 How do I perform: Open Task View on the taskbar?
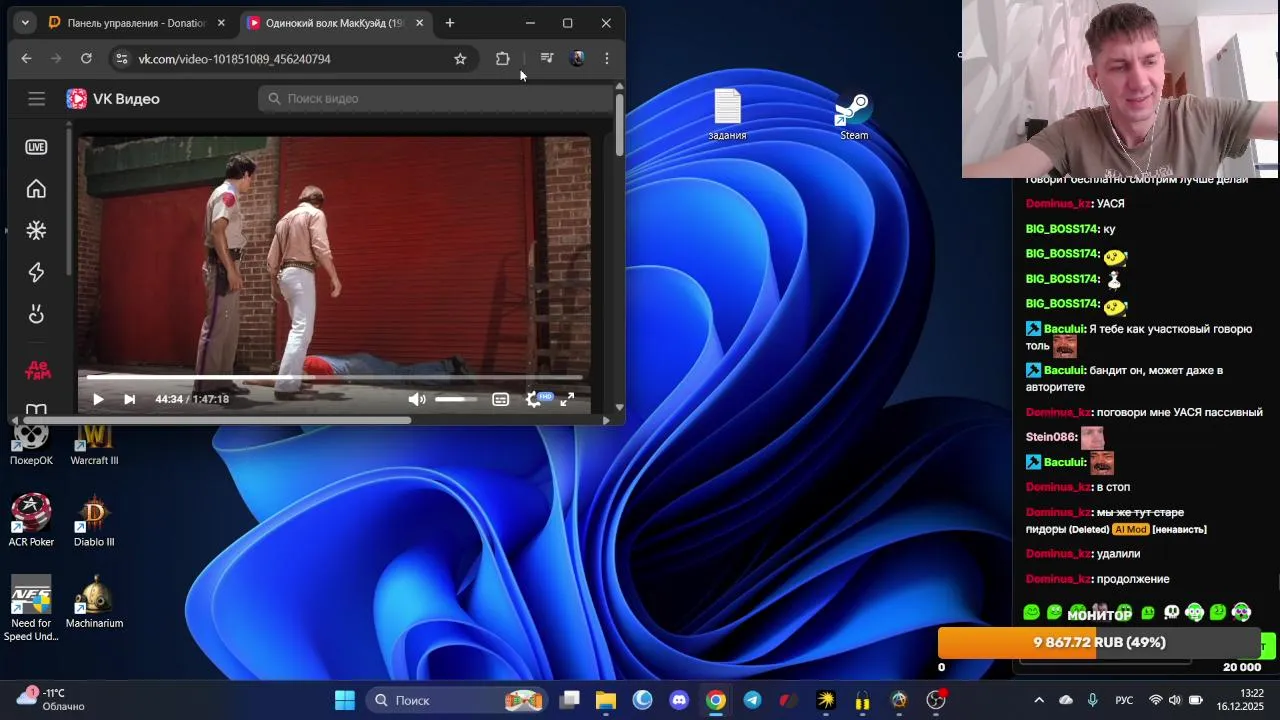tap(570, 700)
